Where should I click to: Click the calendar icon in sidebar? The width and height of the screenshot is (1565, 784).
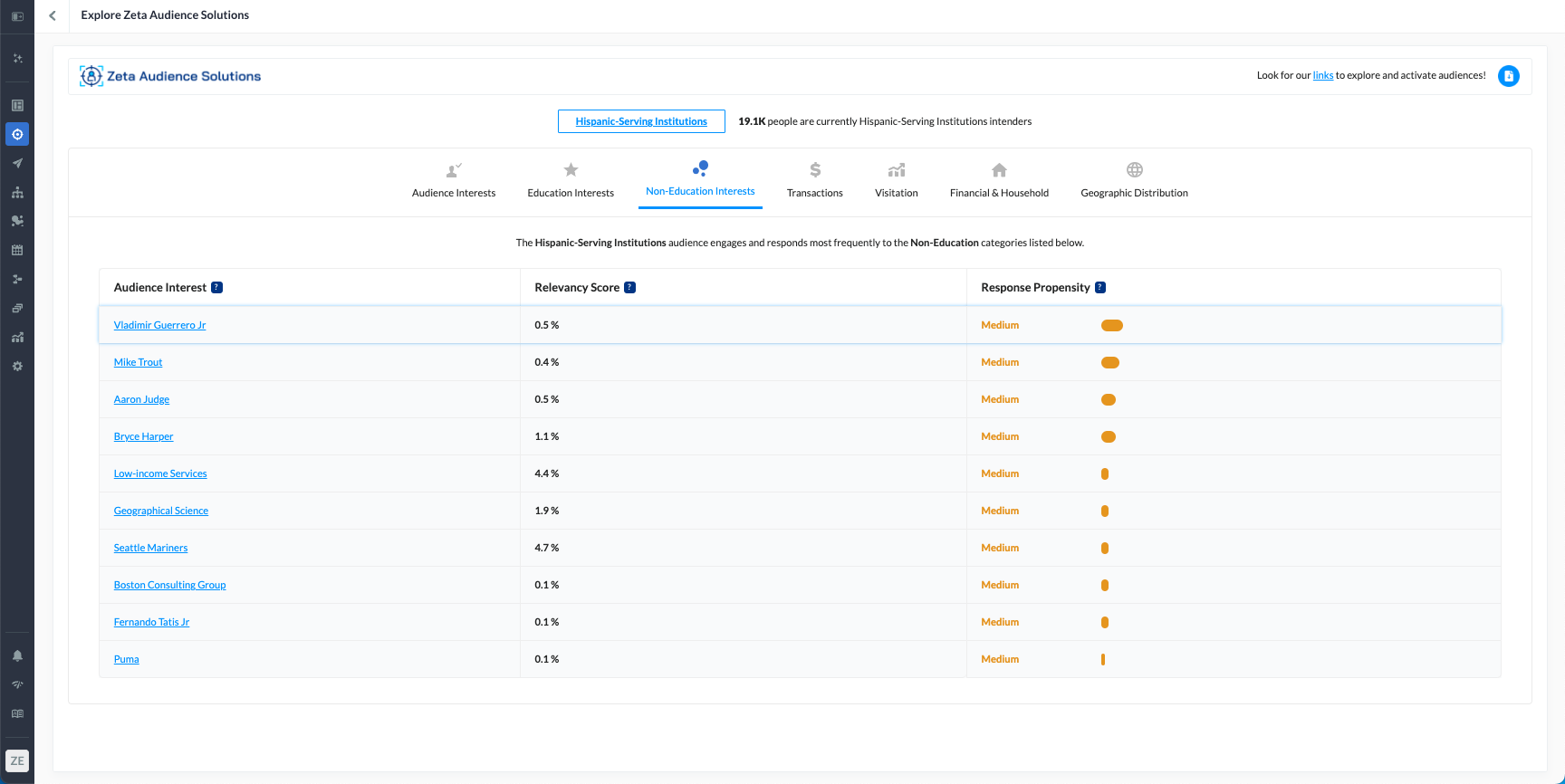[x=17, y=250]
